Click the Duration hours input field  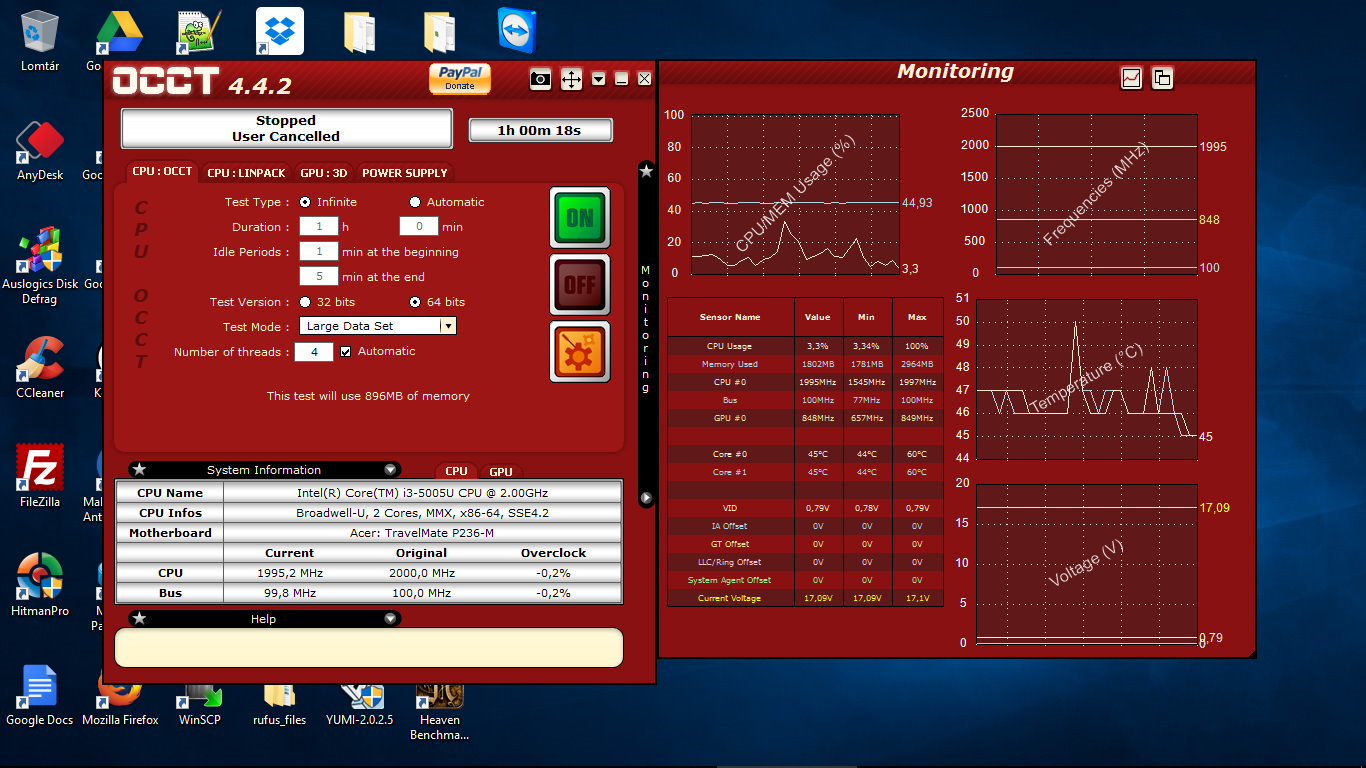pos(319,227)
